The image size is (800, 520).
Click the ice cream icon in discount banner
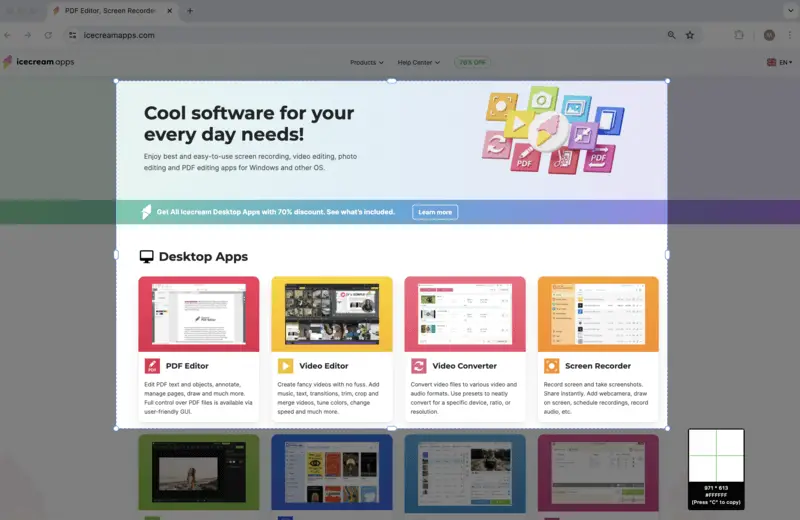(x=146, y=212)
